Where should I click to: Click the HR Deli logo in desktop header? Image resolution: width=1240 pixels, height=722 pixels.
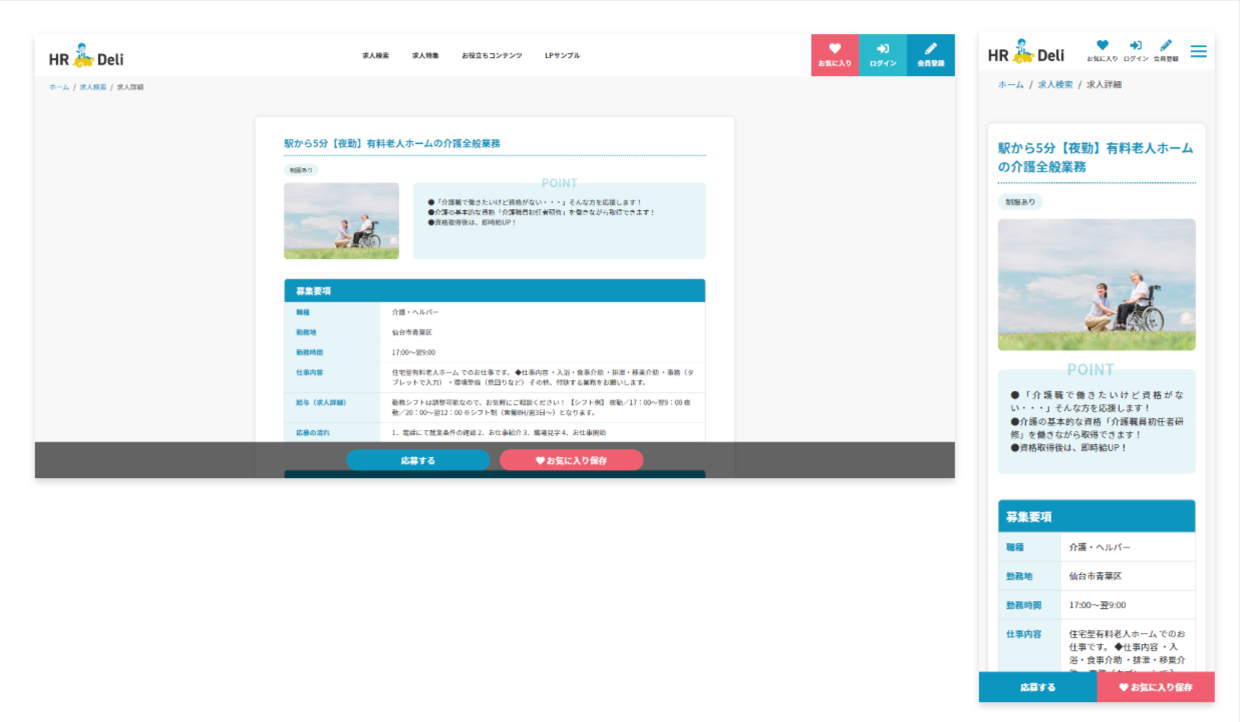pos(86,57)
